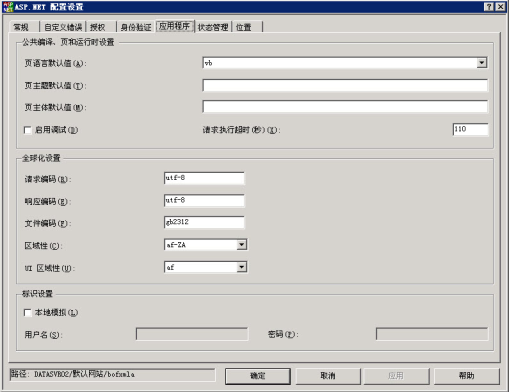The height and width of the screenshot is (392, 509).
Task: Click the ASP.NET title bar app icon
Action: [x=8, y=7]
